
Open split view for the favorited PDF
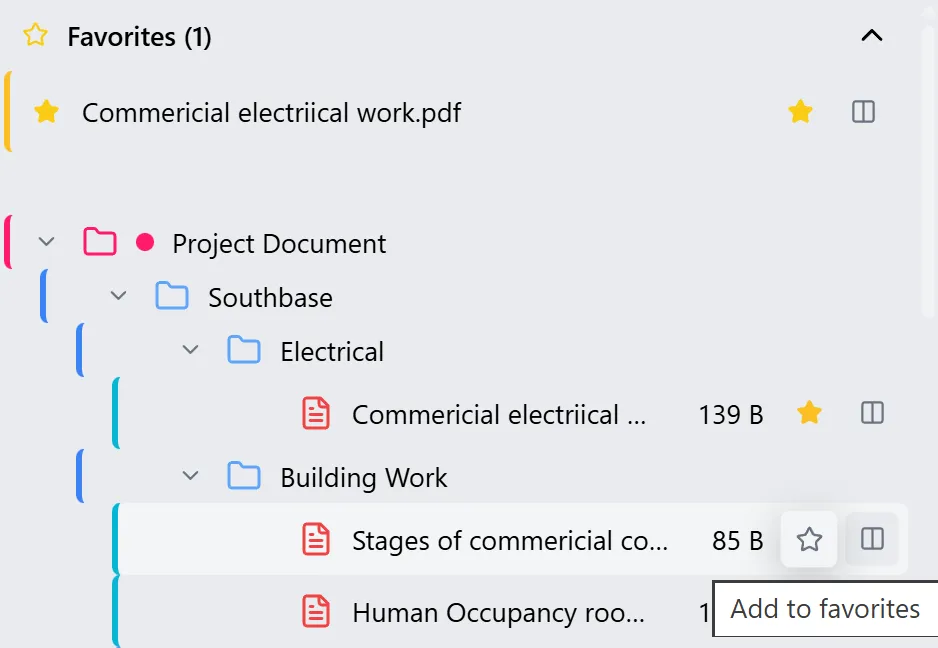coord(863,112)
